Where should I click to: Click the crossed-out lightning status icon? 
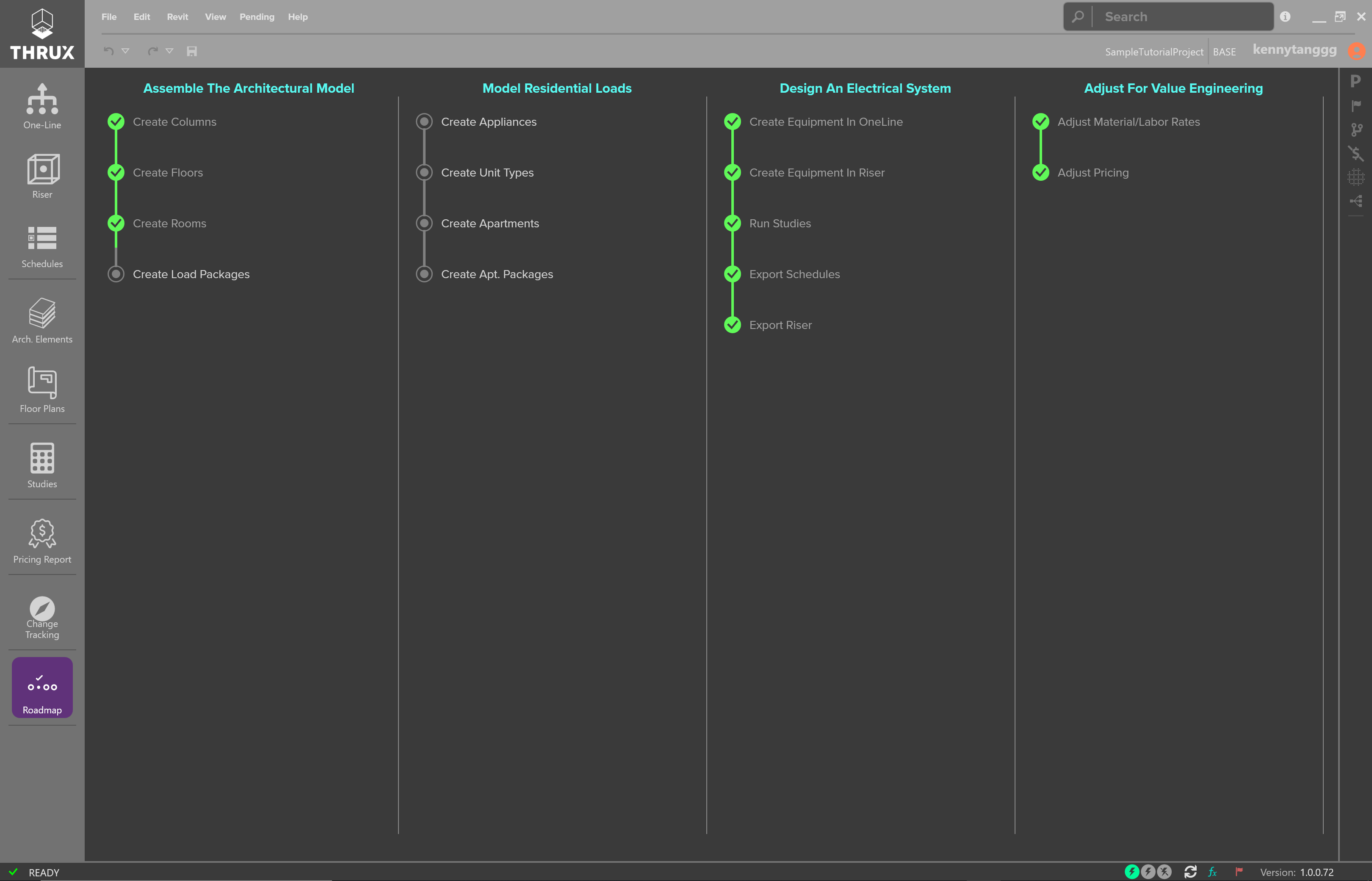point(1165,871)
